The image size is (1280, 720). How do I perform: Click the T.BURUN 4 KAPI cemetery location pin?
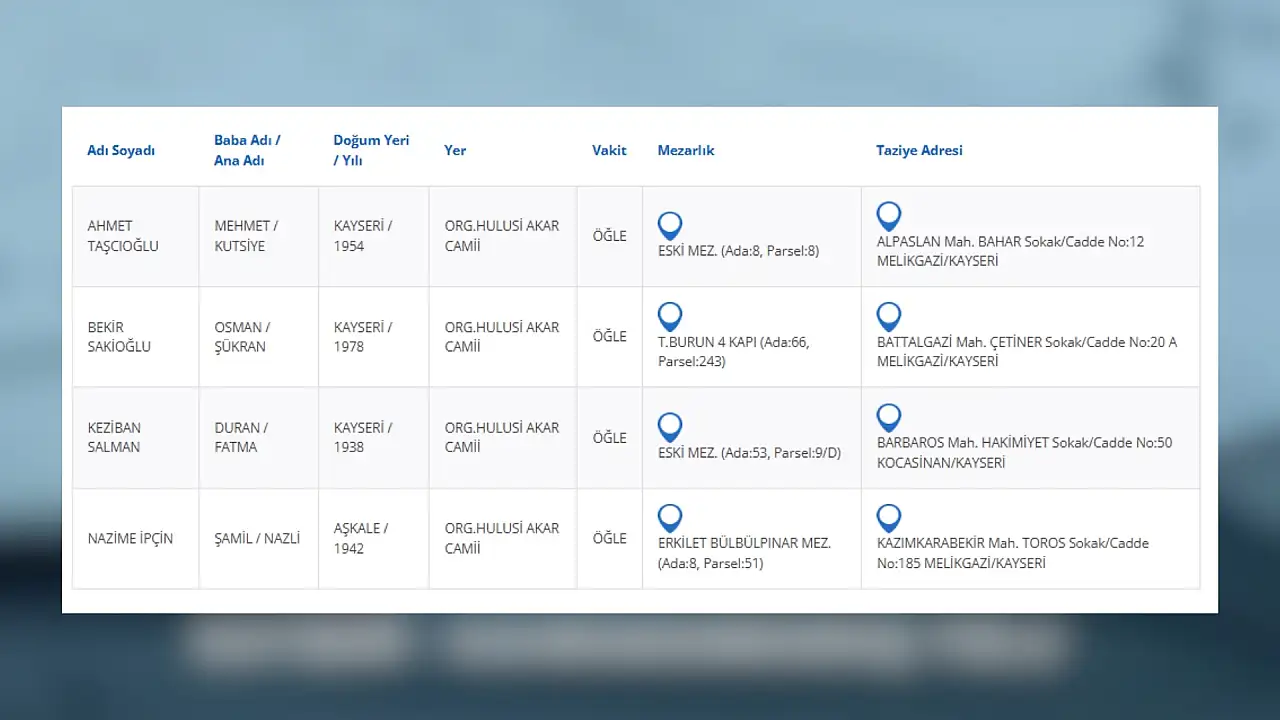click(670, 316)
